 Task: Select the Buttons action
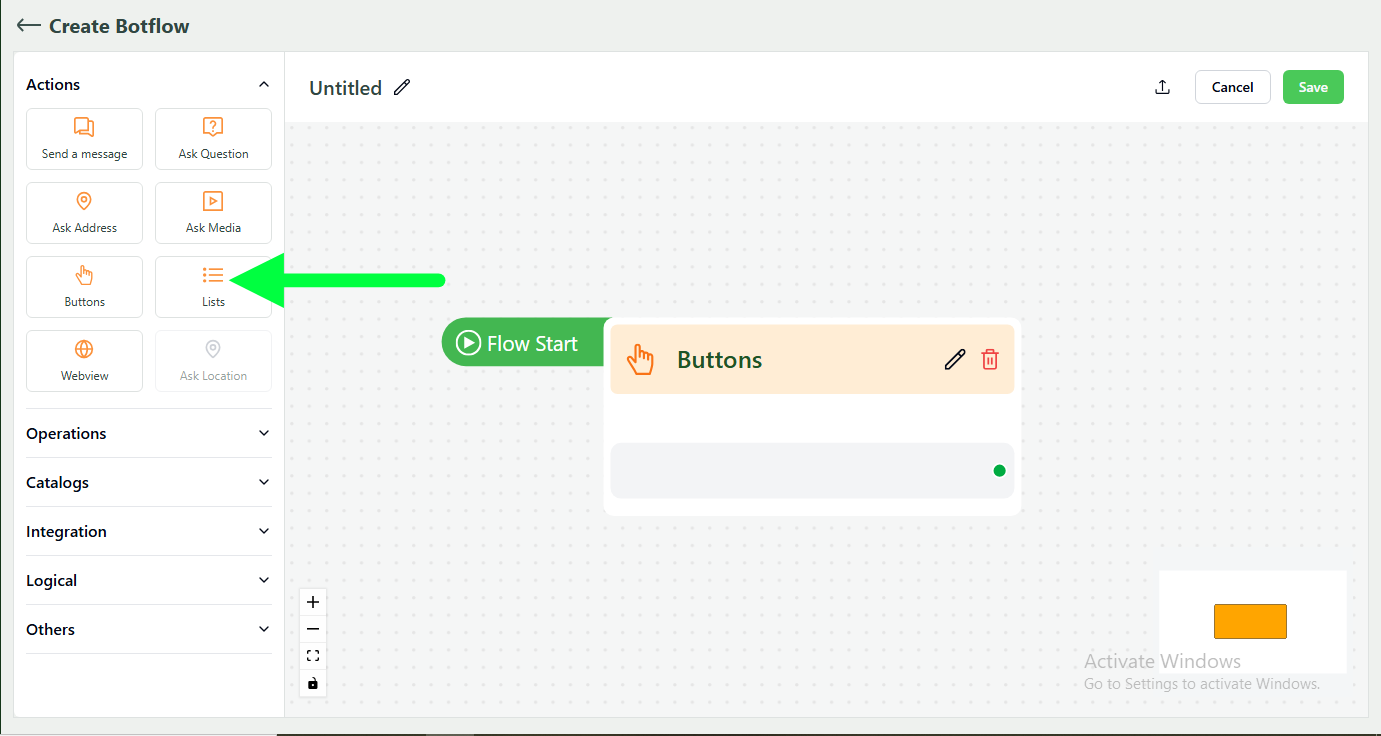tap(84, 286)
